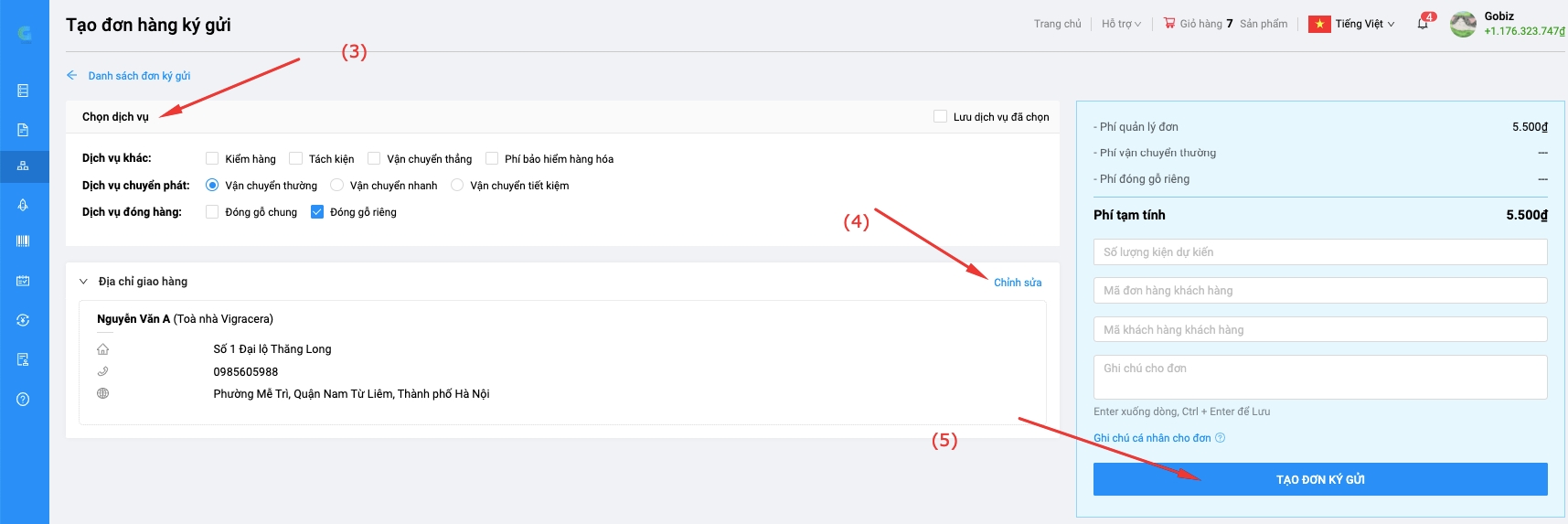The image size is (1568, 524).
Task: Click the TẠO ĐƠN KÝ GỬI button
Action: point(1320,479)
